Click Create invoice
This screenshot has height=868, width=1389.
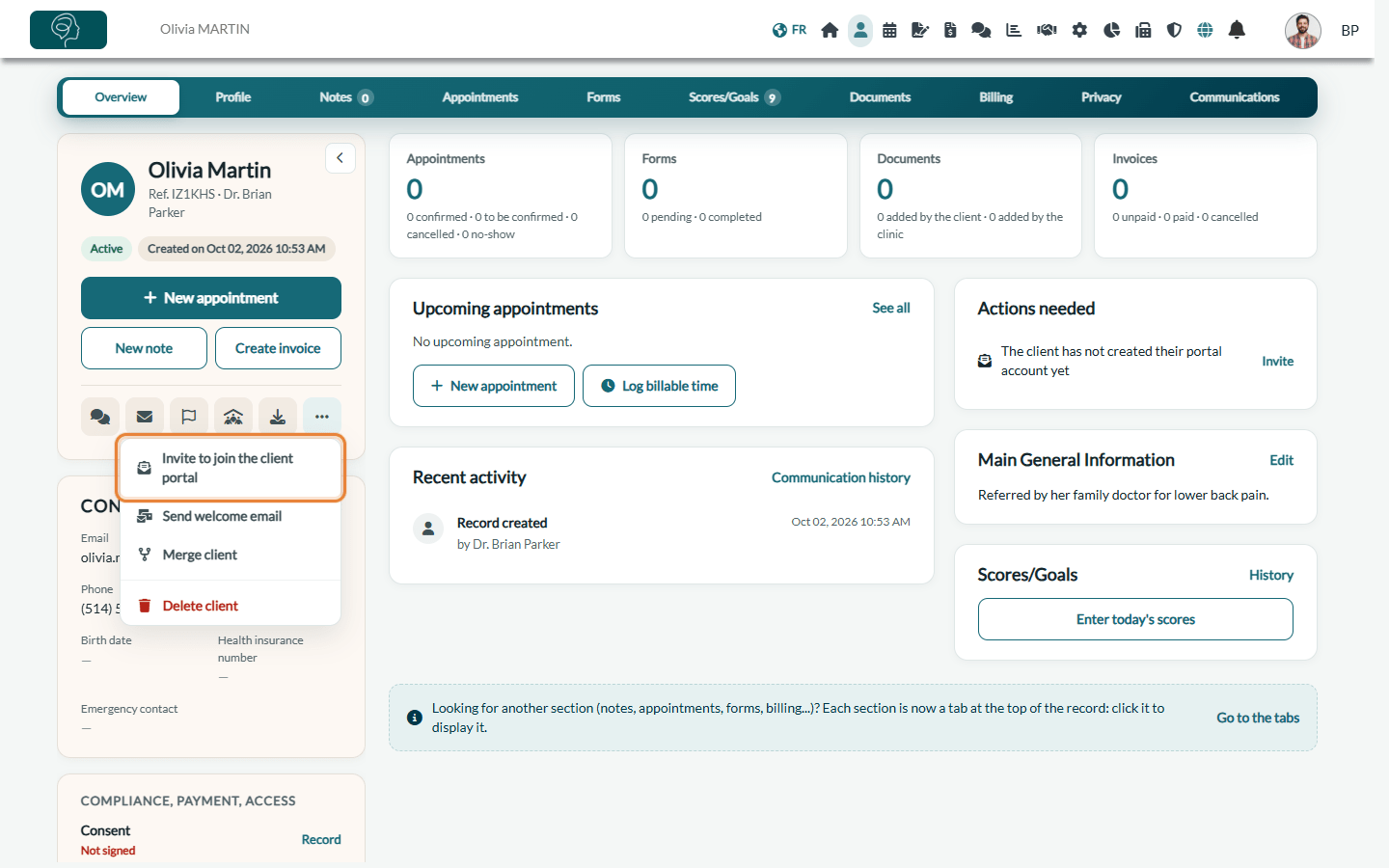point(278,348)
